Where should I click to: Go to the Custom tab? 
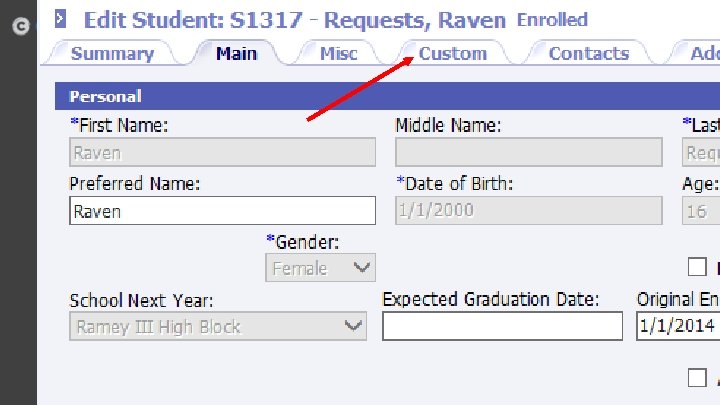pos(453,54)
